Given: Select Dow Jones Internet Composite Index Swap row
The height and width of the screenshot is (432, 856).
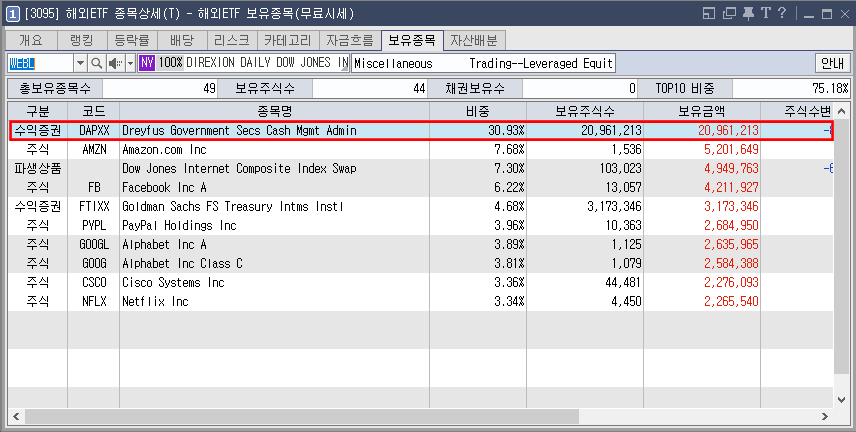Looking at the screenshot, I should point(421,168).
